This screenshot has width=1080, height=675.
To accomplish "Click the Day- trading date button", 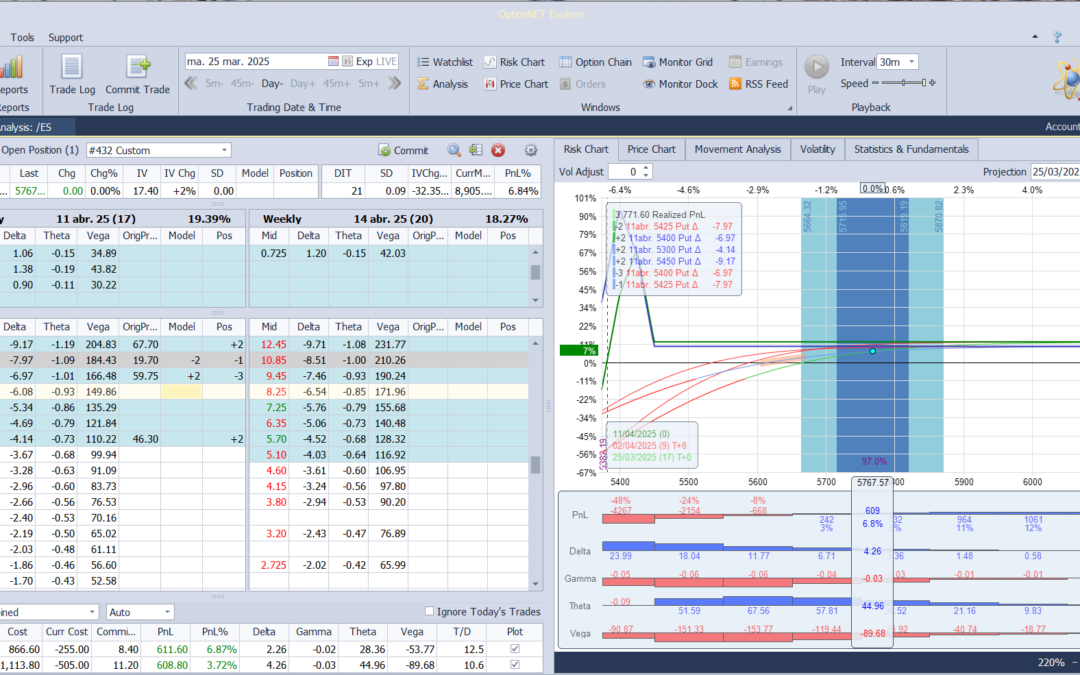I will 272,84.
